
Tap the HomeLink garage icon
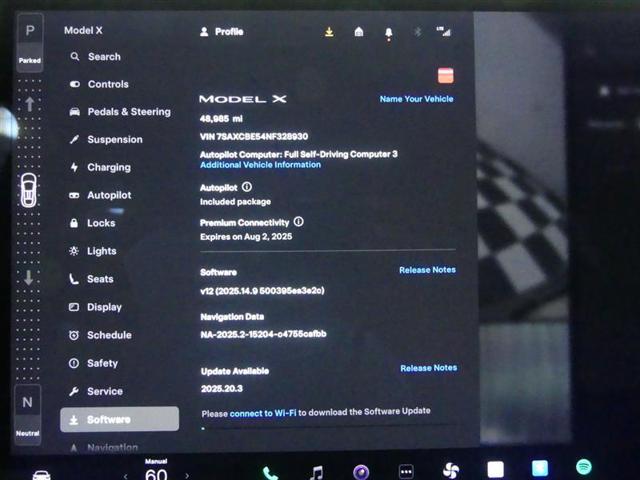[359, 32]
